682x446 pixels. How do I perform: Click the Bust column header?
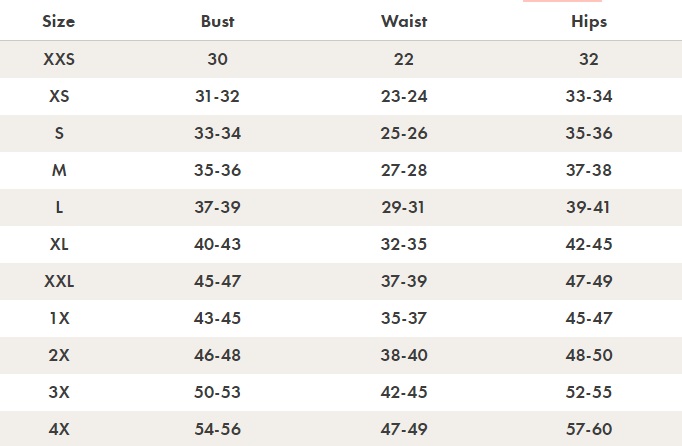point(217,21)
